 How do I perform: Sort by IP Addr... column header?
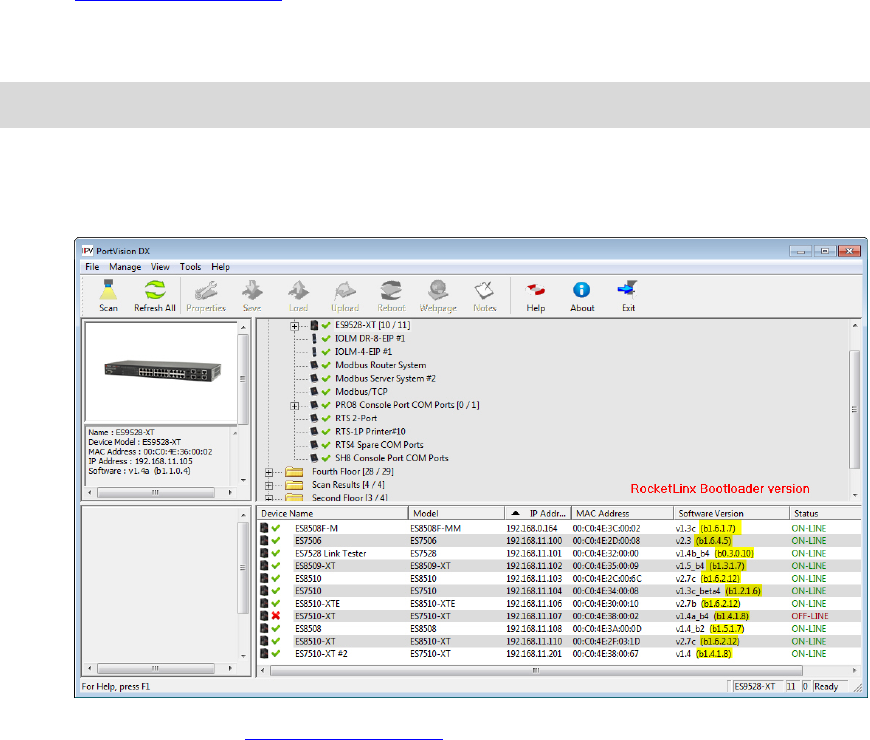(538, 514)
